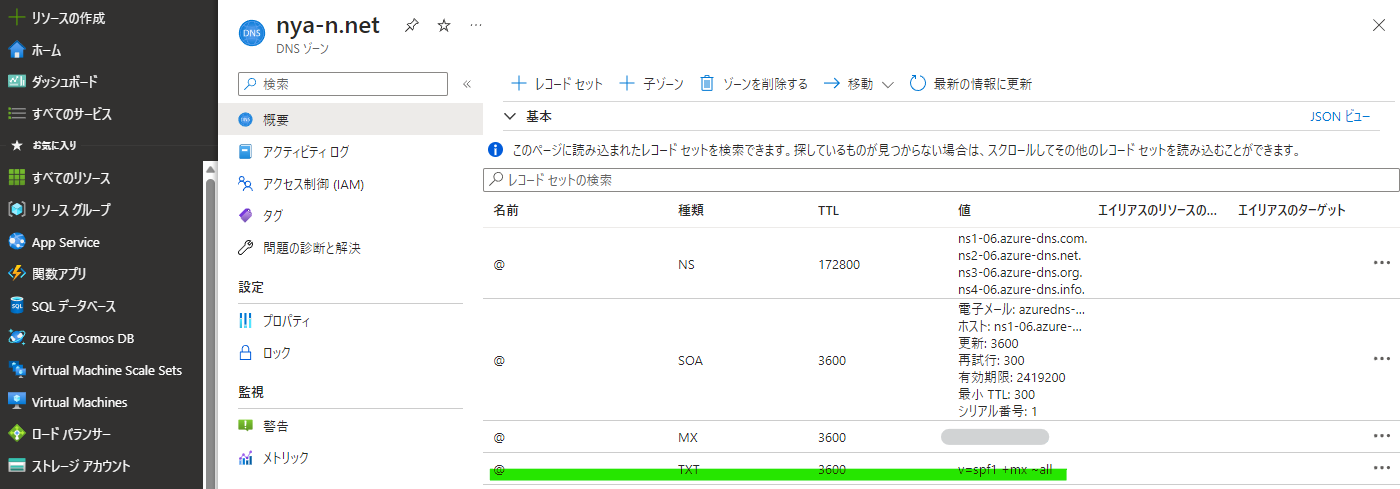This screenshot has width=1400, height=489.
Task: Click ns1-06.azure-dns.com in the NS values
Action: coord(1022,239)
